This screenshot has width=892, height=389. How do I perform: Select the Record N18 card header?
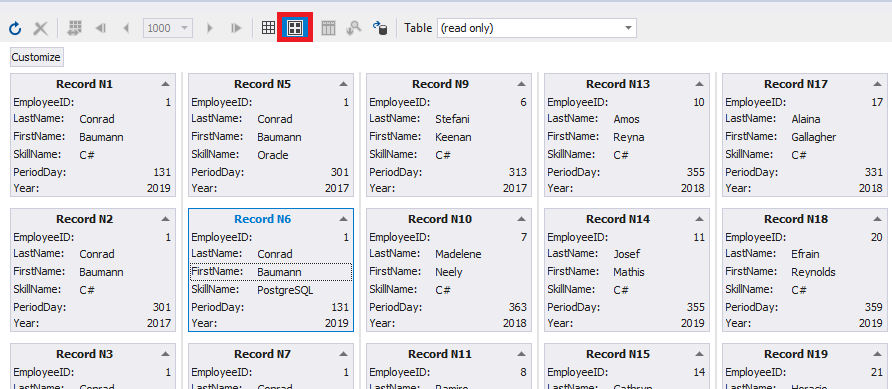tap(796, 219)
